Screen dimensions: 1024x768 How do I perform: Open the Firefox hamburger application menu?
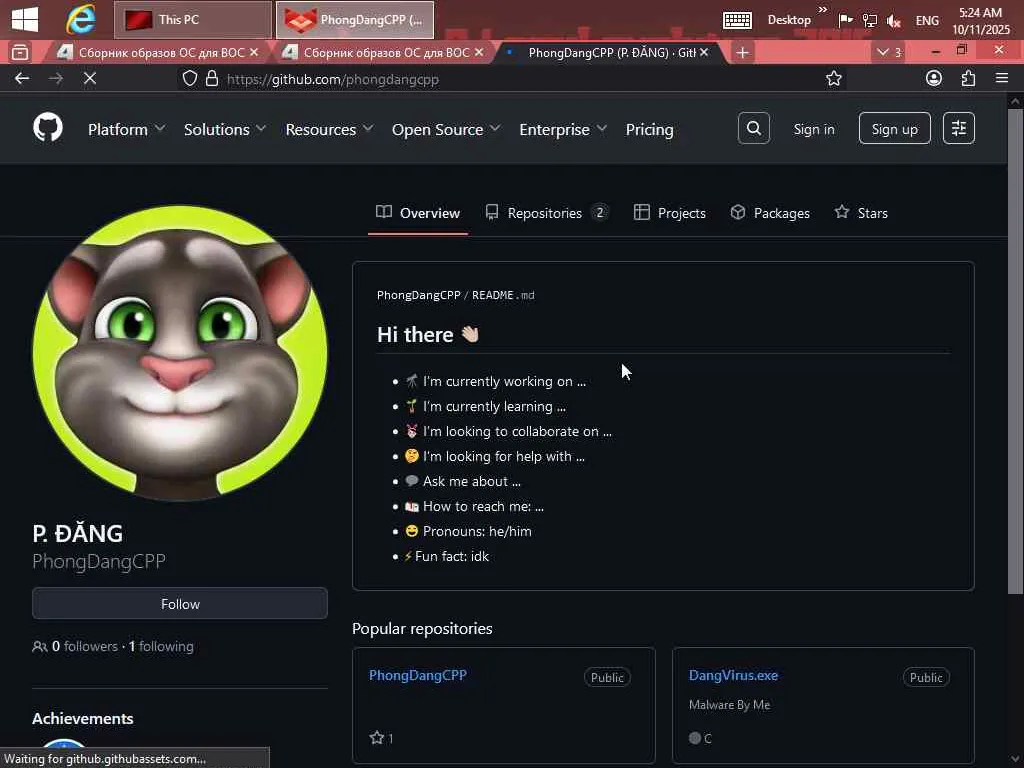1002,78
